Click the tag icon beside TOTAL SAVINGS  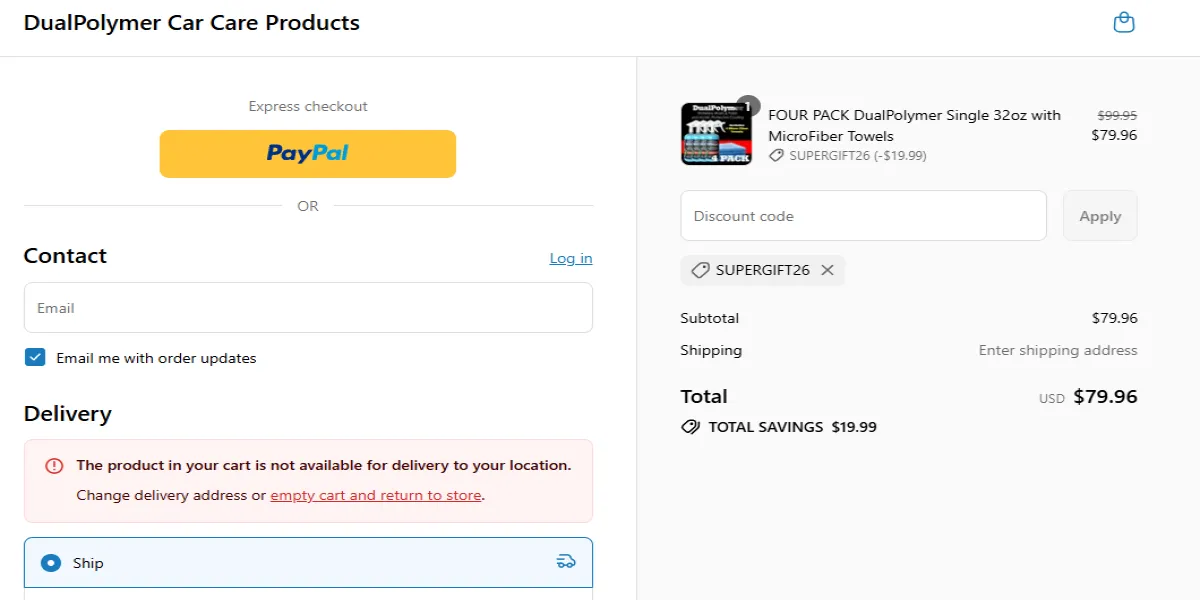[690, 427]
